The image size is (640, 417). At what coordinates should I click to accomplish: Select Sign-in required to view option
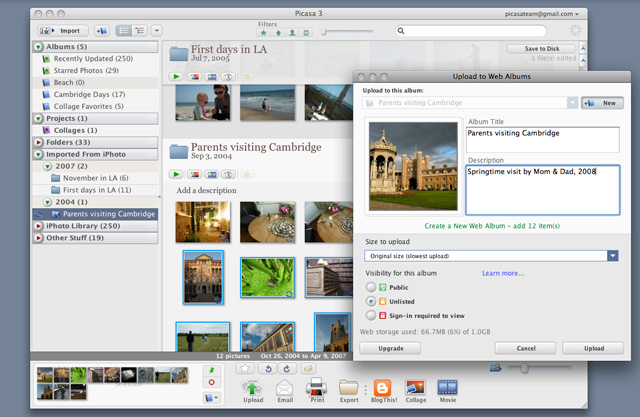click(x=371, y=316)
